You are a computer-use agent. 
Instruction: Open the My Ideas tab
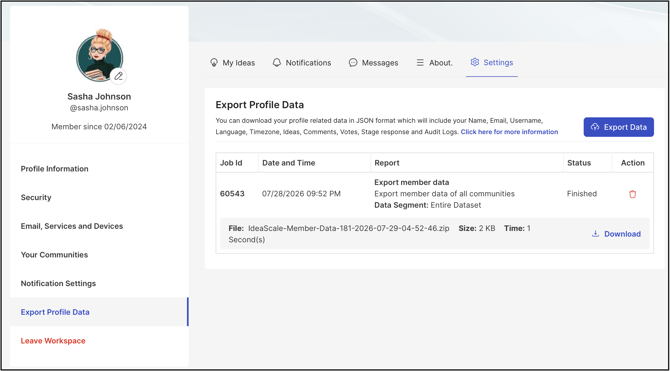tap(232, 63)
